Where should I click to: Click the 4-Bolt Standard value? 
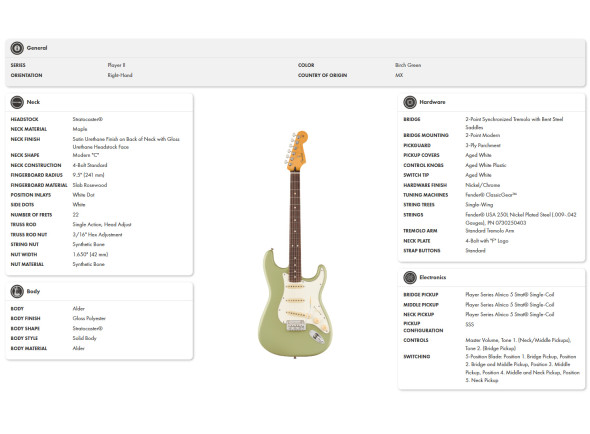click(90, 165)
